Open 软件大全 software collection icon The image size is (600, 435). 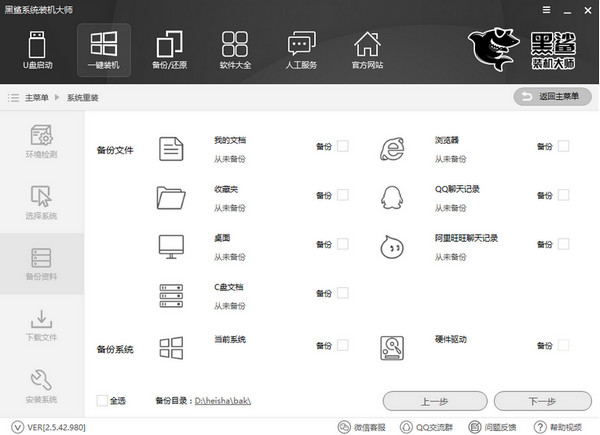click(235, 44)
